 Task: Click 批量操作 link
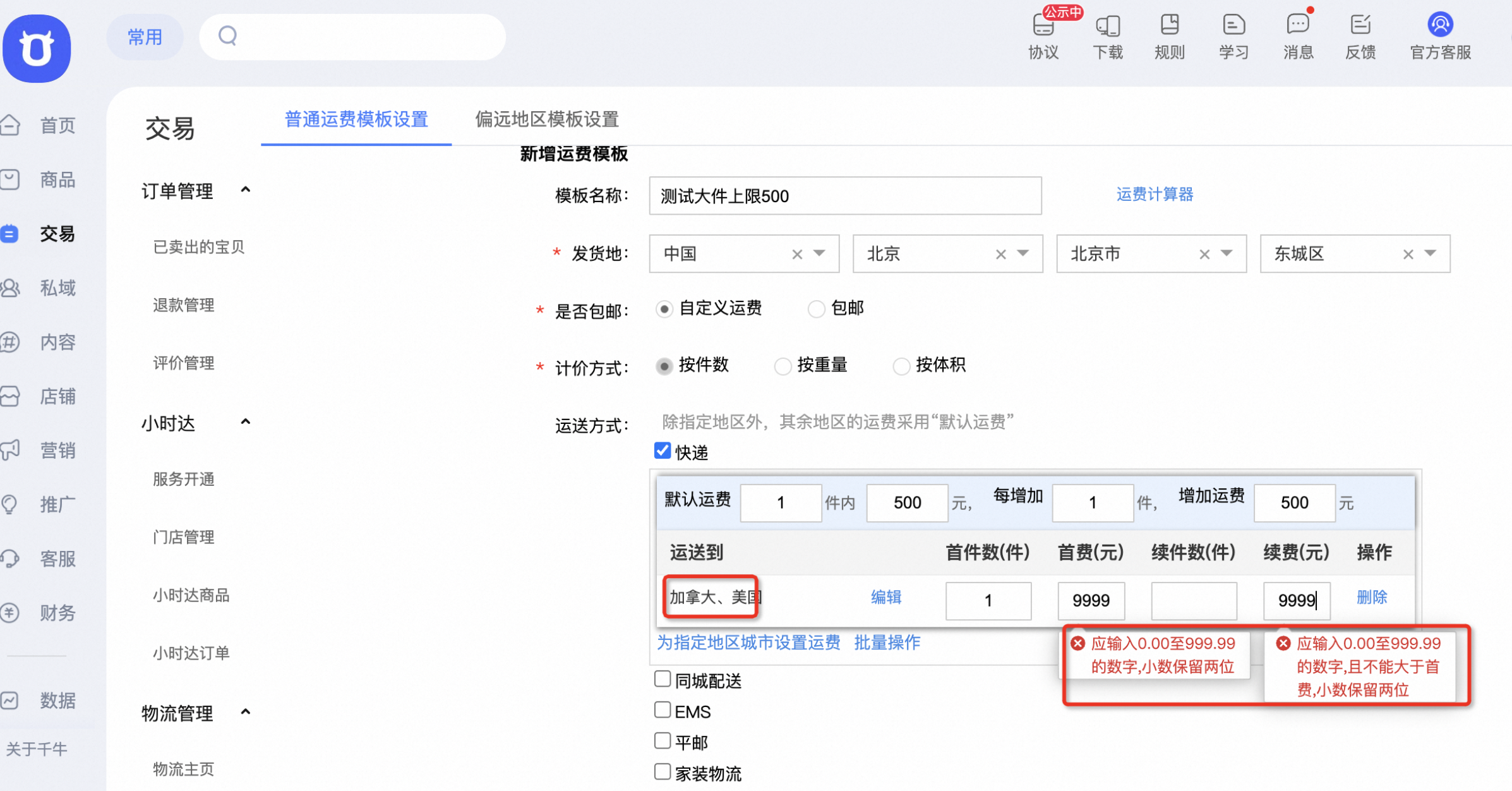click(x=887, y=643)
